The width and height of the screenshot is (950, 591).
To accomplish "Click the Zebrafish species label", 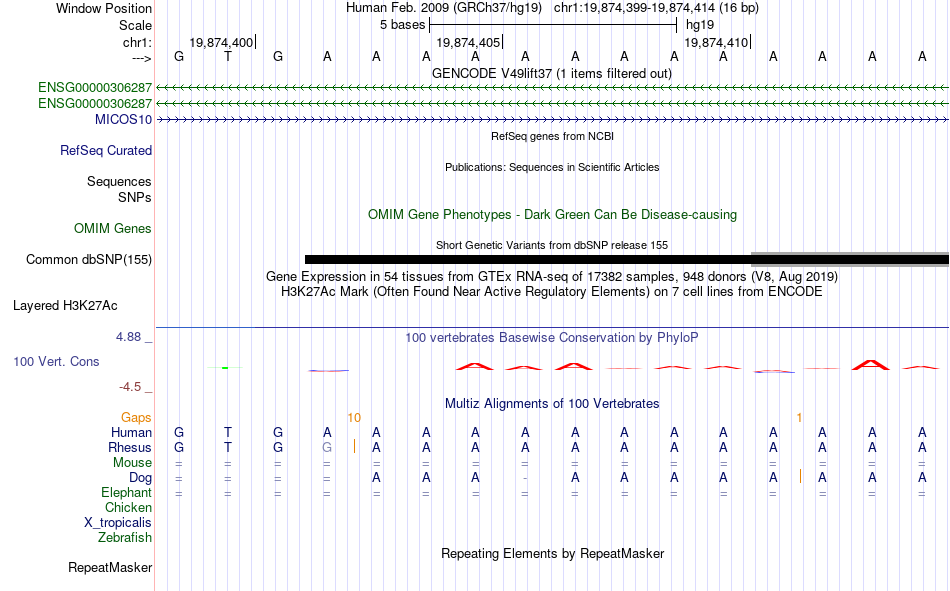I will pyautogui.click(x=125, y=538).
